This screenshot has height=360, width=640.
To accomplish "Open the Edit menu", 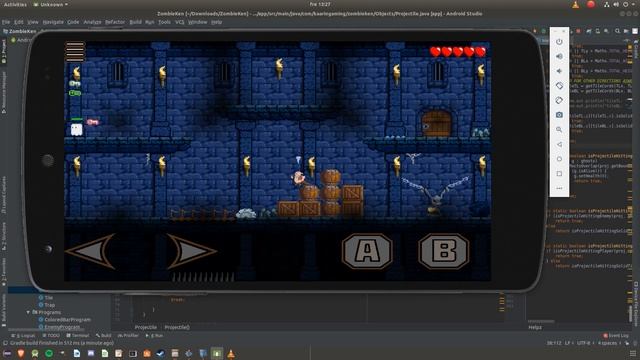I will click(x=19, y=22).
